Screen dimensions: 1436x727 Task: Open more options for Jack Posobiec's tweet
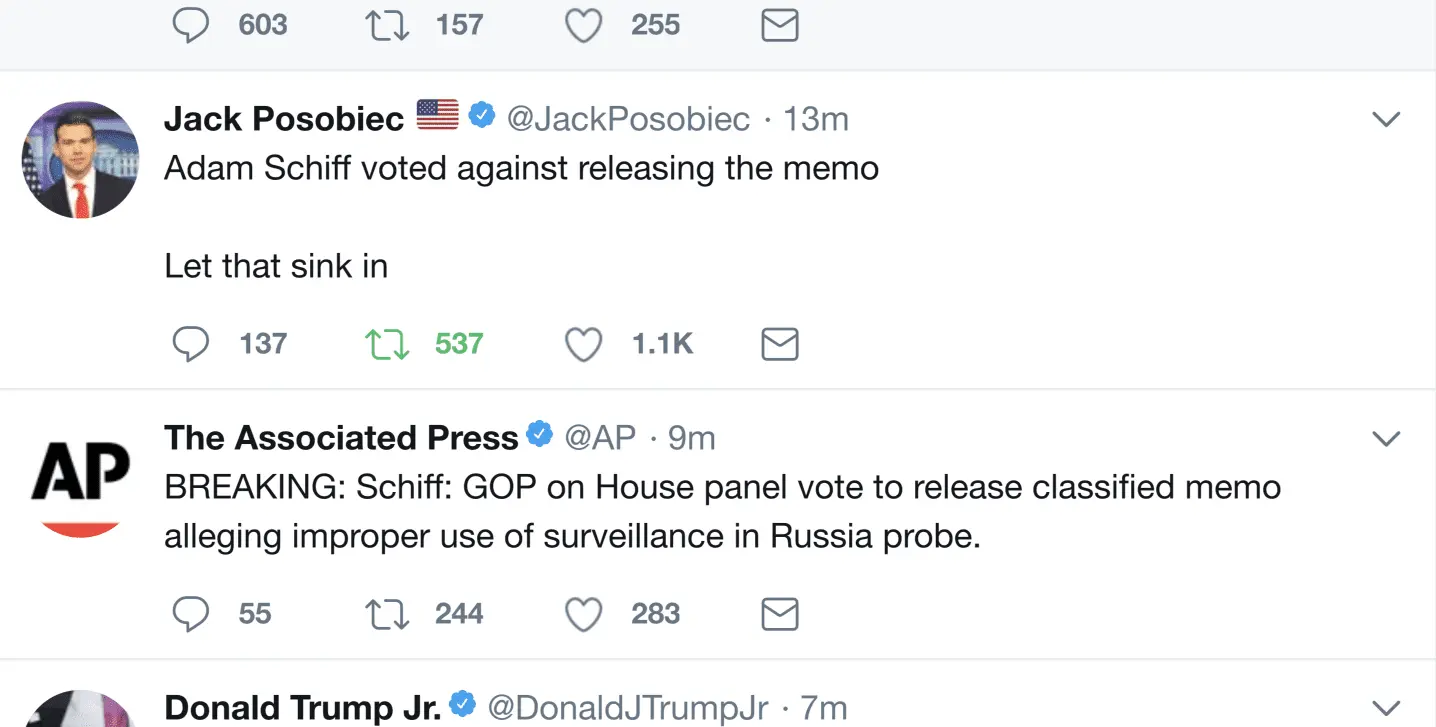tap(1386, 119)
